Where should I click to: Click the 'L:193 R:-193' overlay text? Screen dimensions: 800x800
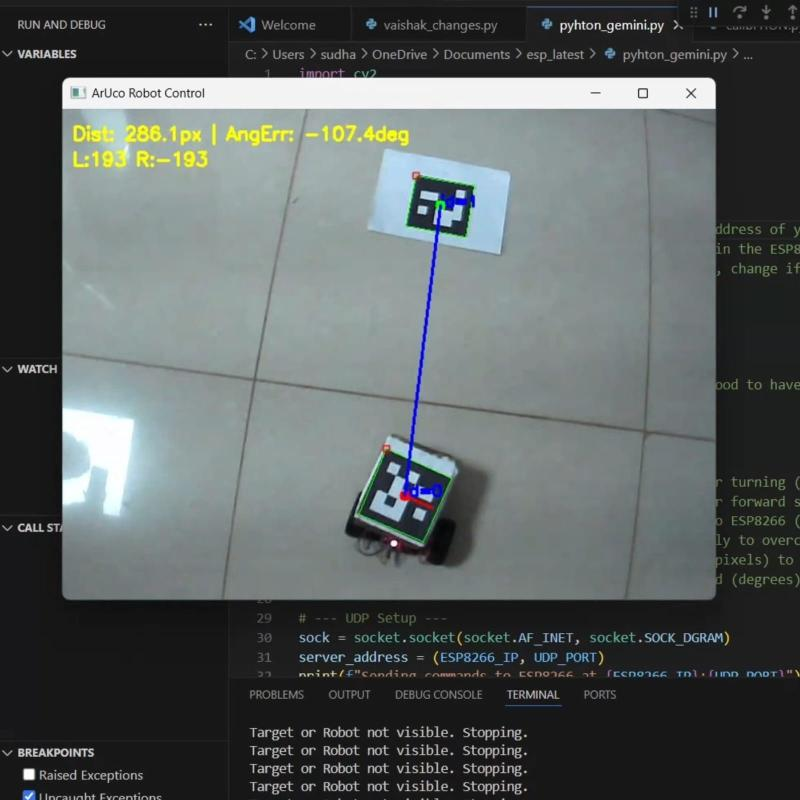click(140, 159)
